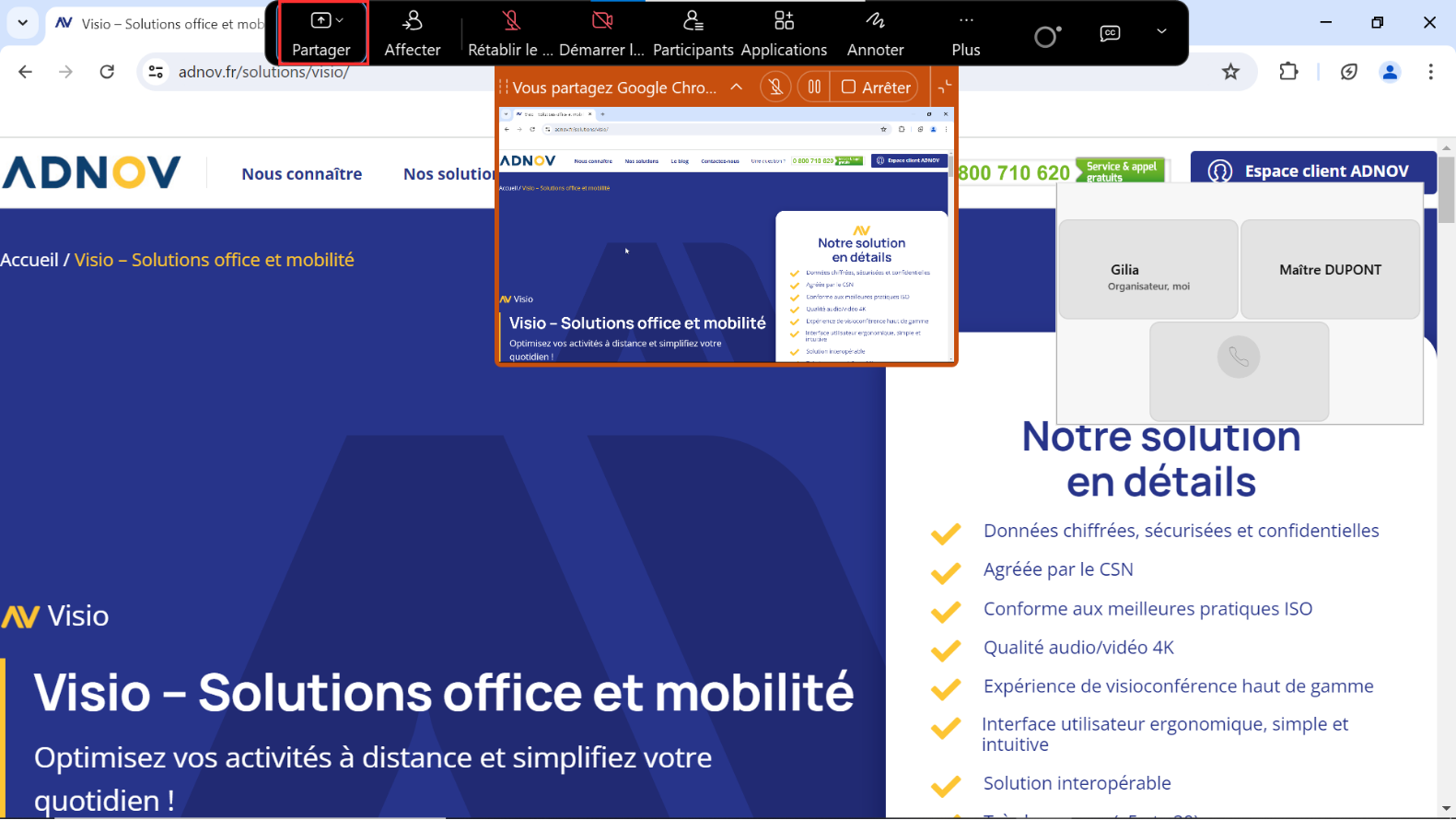Click 'Données chiffrées, sécurisées et confidentielles' text
Image resolution: width=1456 pixels, height=820 pixels.
[1181, 531]
